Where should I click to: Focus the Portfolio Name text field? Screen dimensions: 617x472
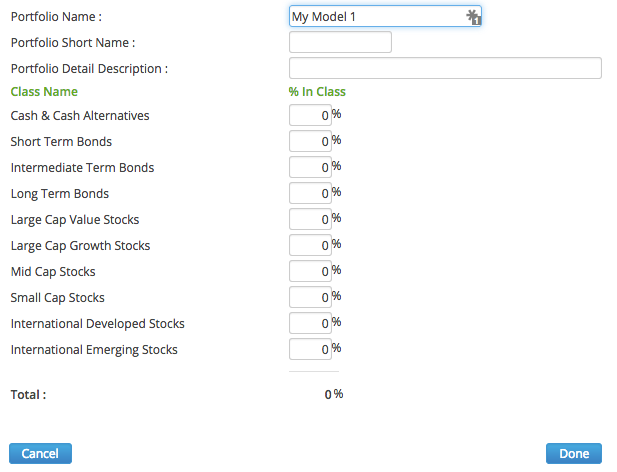[x=375, y=16]
